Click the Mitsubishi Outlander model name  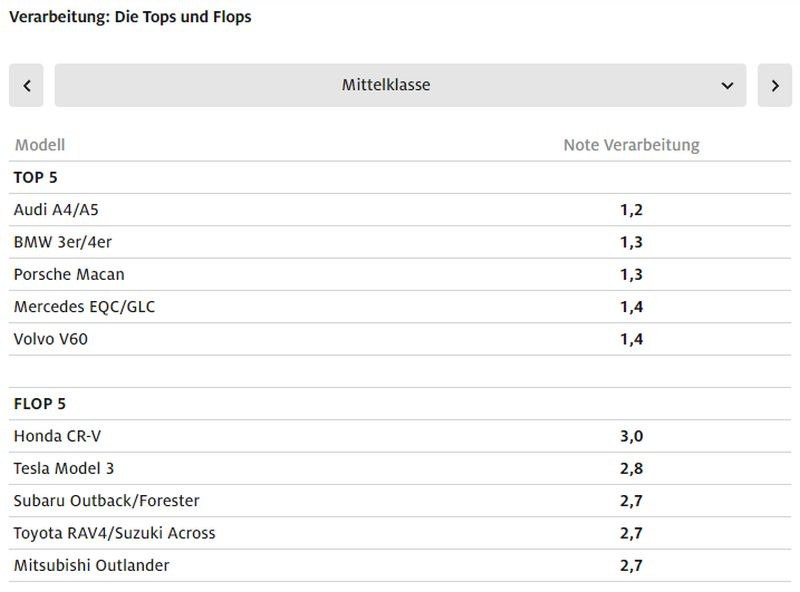[92, 565]
